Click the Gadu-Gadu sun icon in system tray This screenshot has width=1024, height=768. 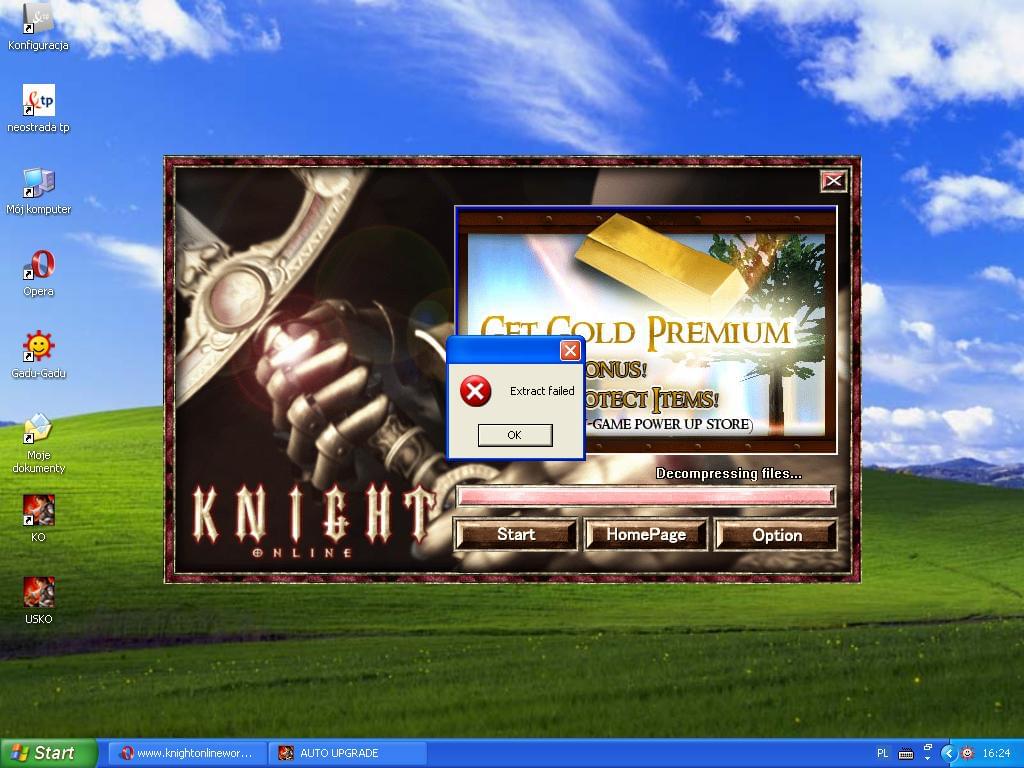(x=968, y=753)
